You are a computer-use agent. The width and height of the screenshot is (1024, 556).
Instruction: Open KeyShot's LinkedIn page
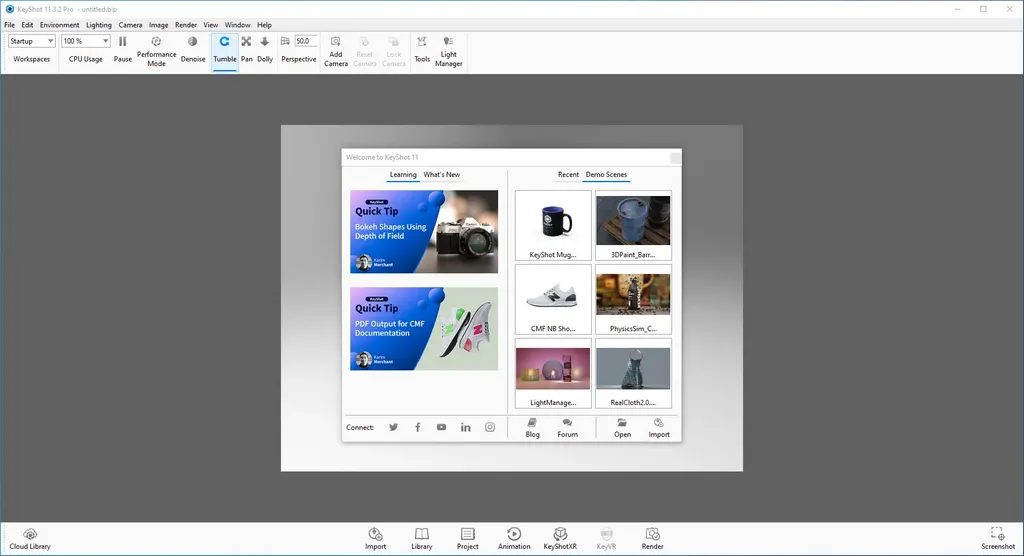(466, 427)
